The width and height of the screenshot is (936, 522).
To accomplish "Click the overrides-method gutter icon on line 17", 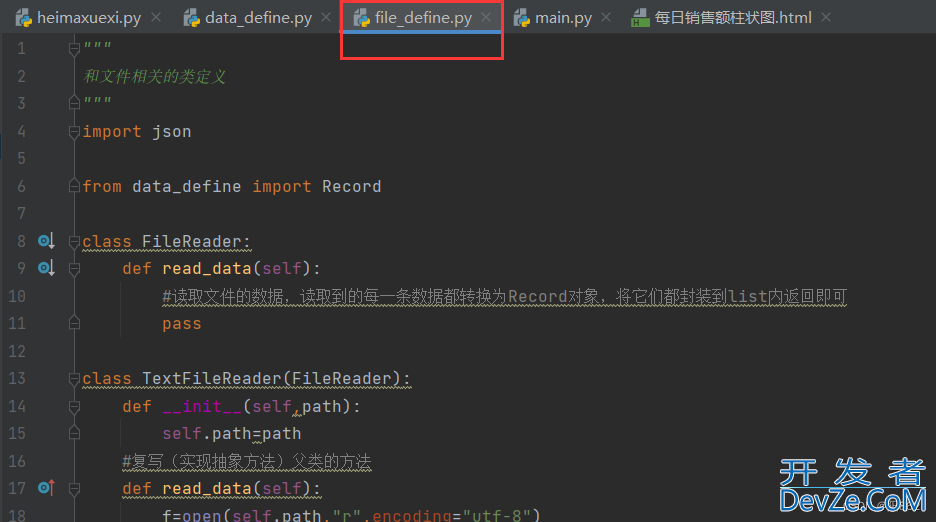I will coord(46,488).
